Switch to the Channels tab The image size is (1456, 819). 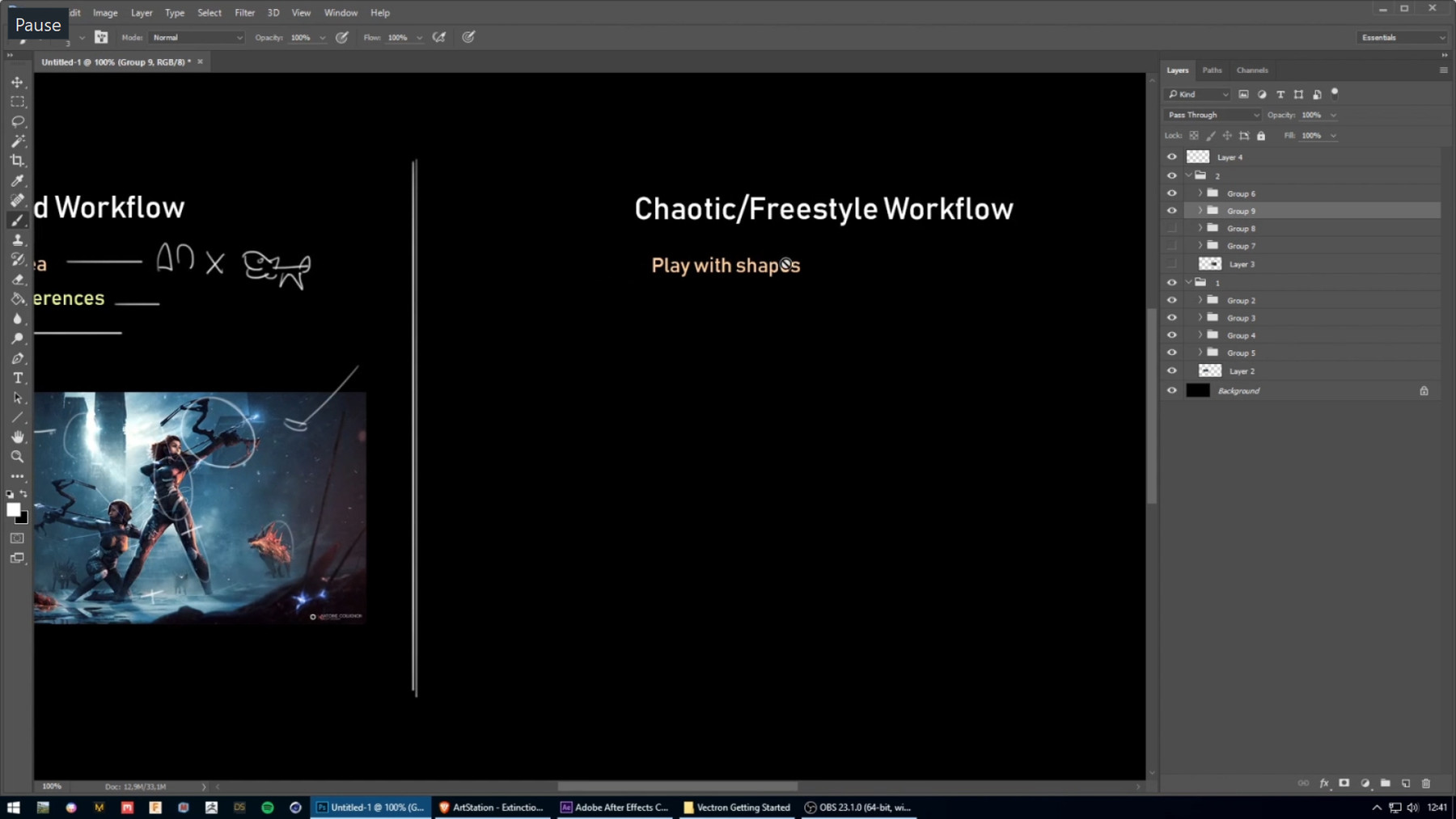[x=1251, y=70]
